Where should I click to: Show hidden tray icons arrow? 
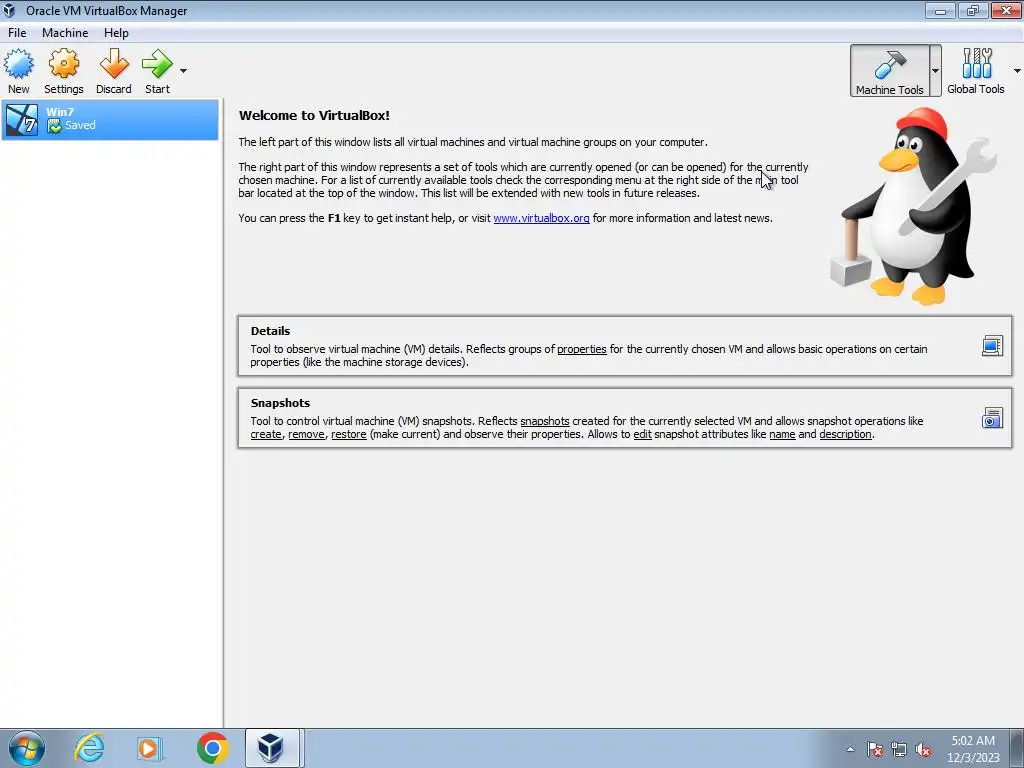pos(850,749)
